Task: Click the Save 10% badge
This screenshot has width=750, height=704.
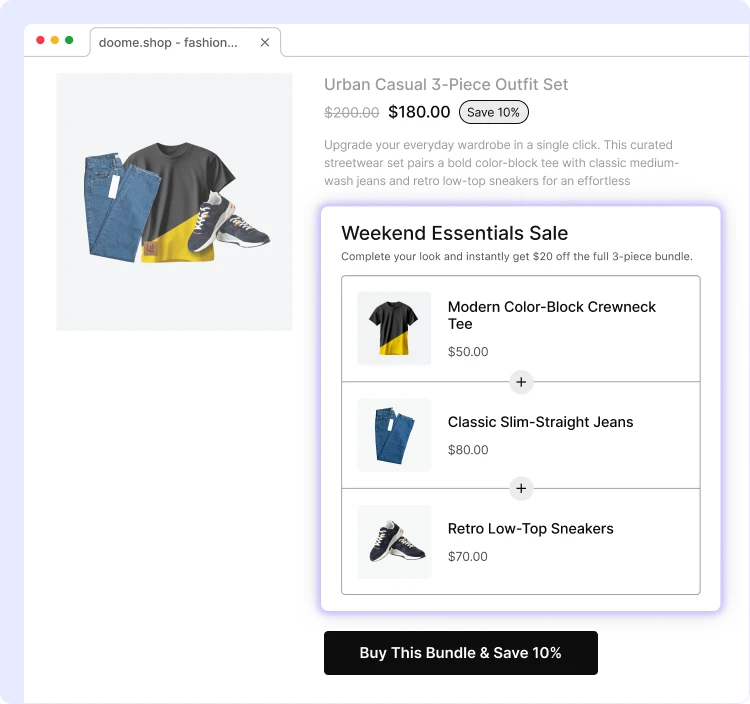Action: (x=493, y=112)
